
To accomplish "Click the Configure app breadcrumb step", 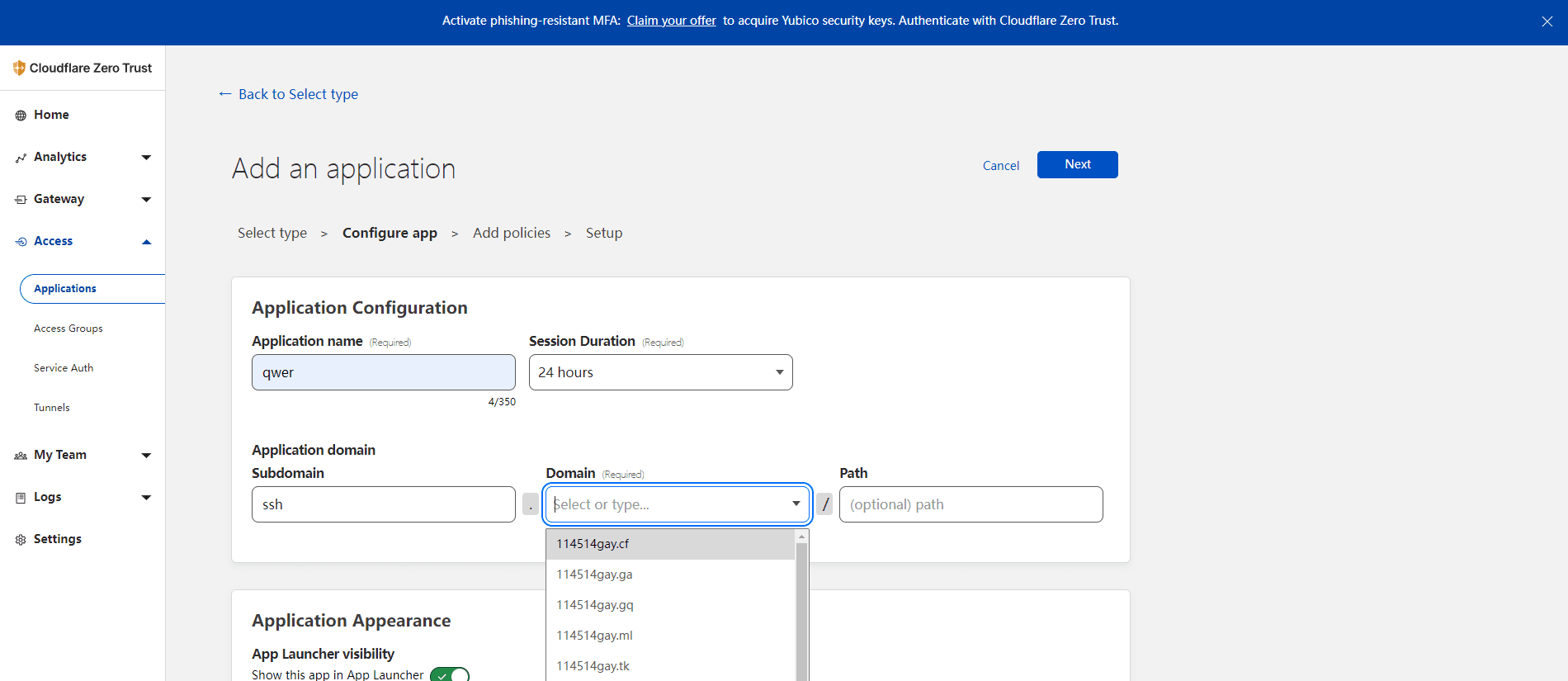I will coord(390,233).
